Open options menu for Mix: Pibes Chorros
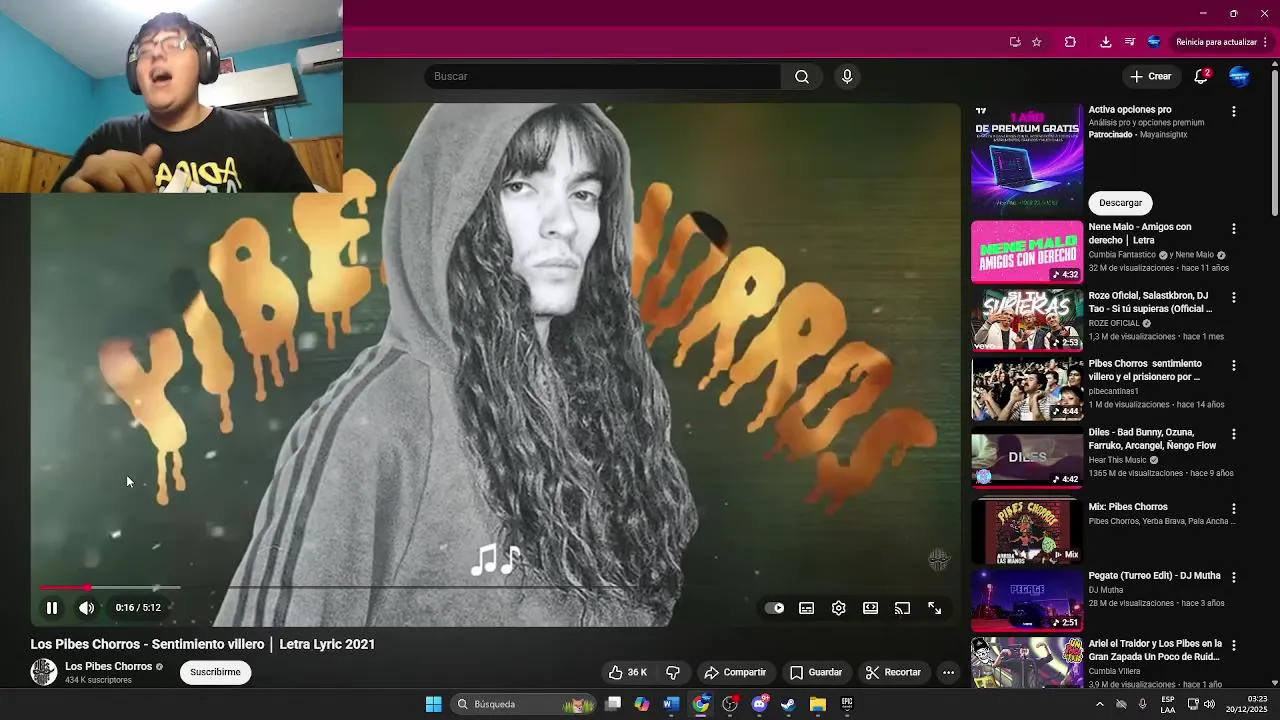The height and width of the screenshot is (720, 1280). click(1234, 509)
